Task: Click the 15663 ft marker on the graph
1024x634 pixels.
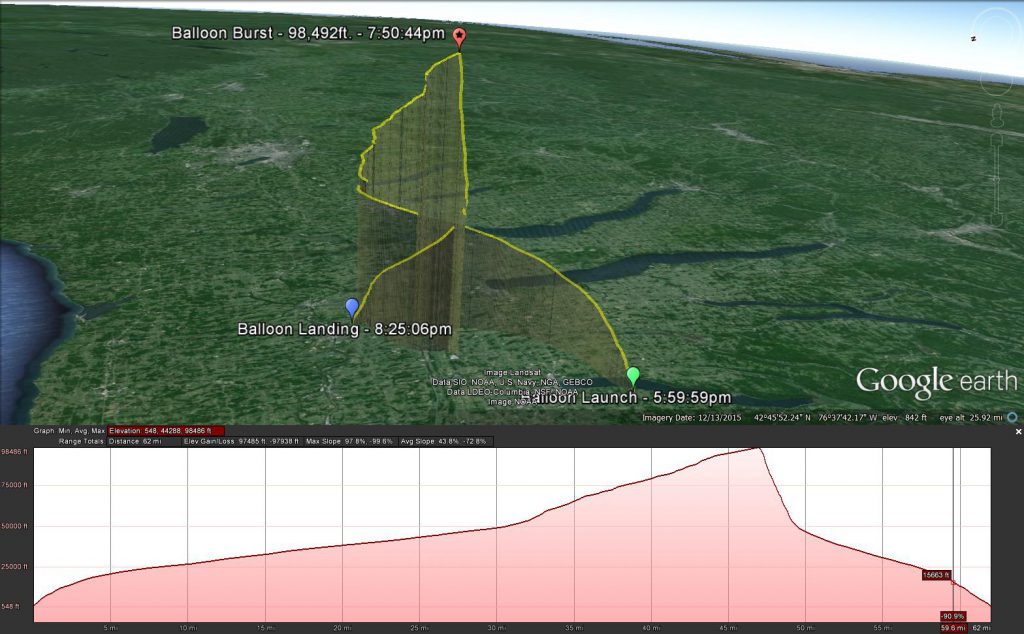Action: tap(937, 575)
